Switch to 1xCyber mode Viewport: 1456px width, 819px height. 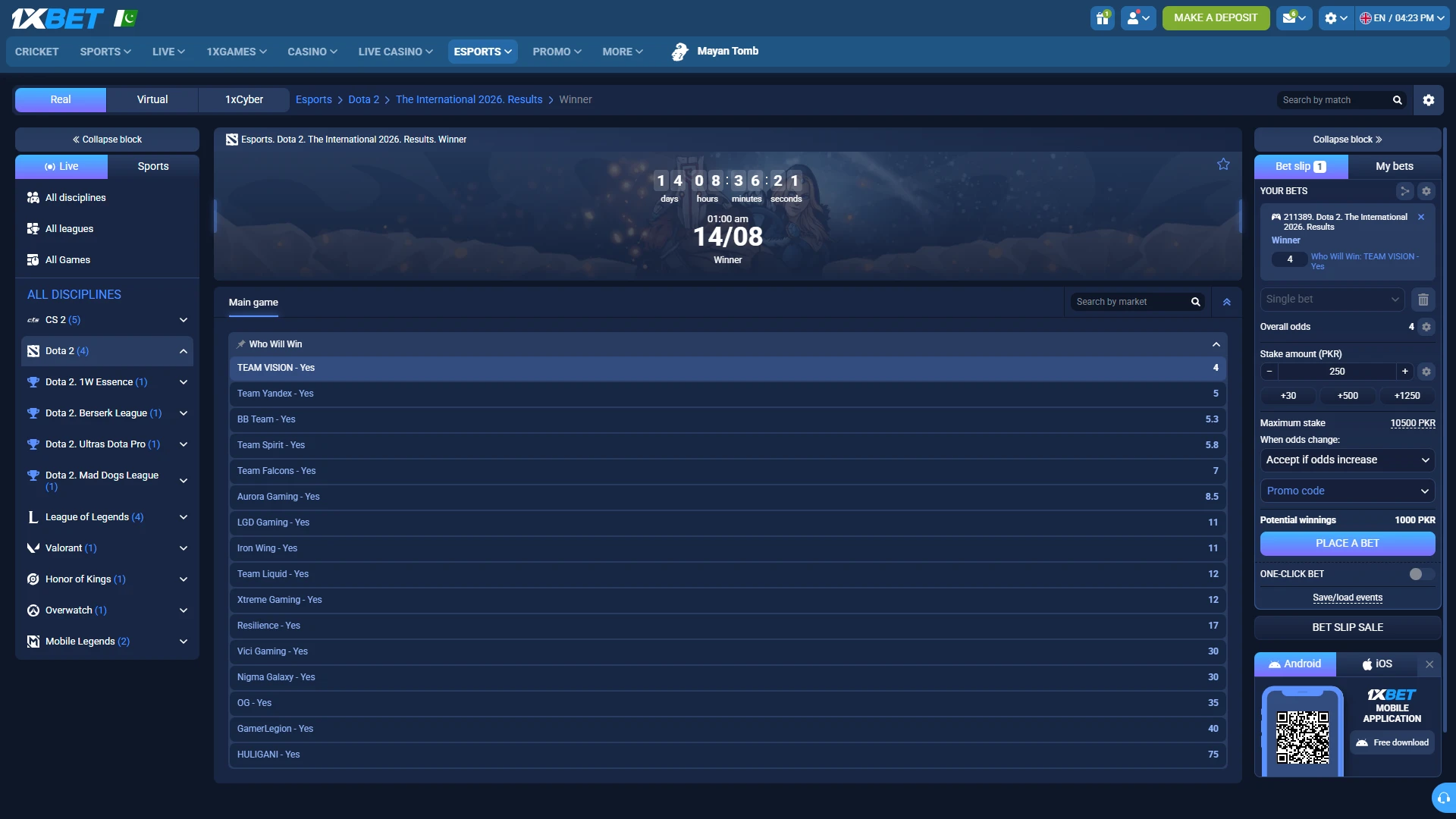tap(244, 100)
